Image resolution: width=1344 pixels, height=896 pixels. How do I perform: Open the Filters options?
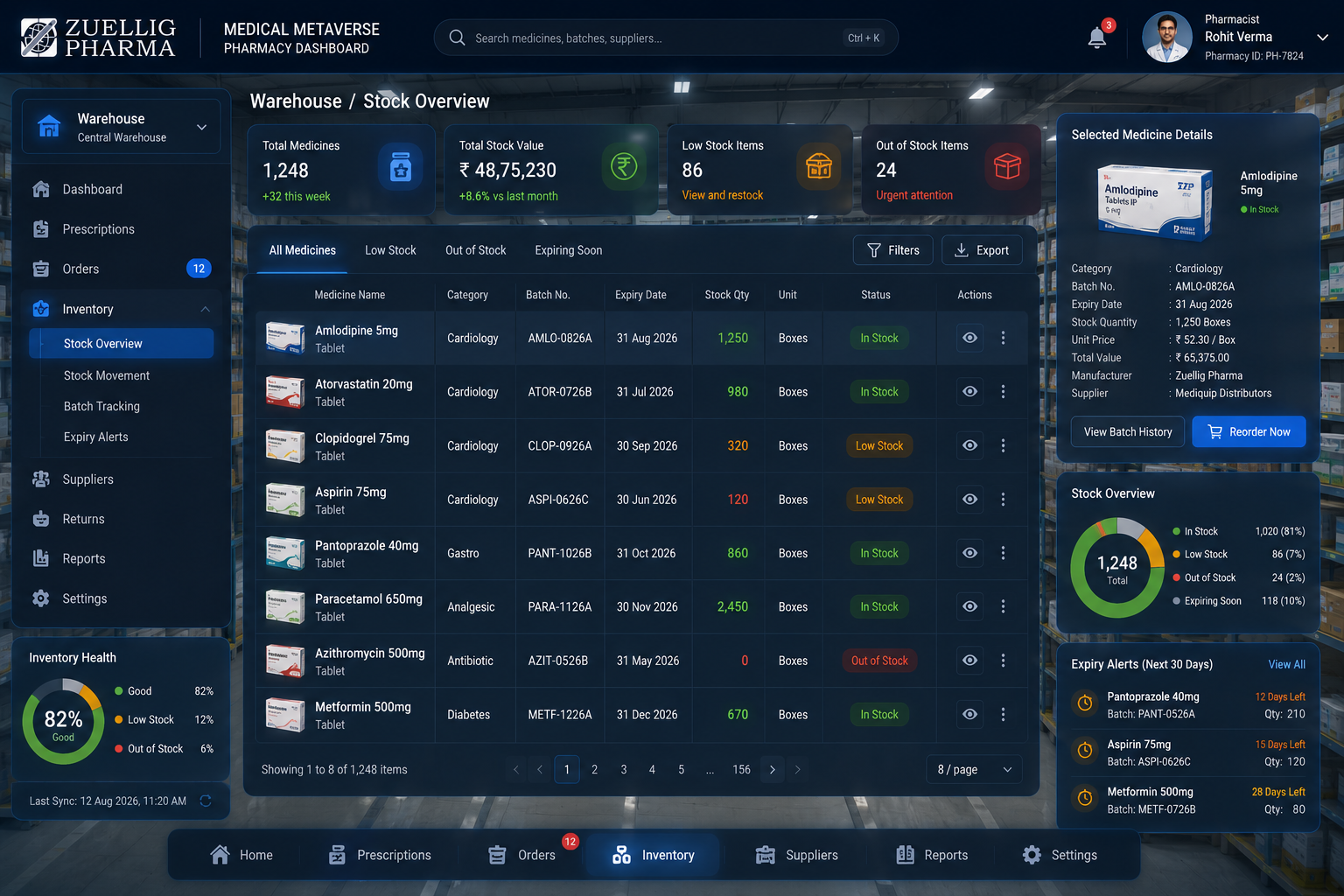pos(892,250)
